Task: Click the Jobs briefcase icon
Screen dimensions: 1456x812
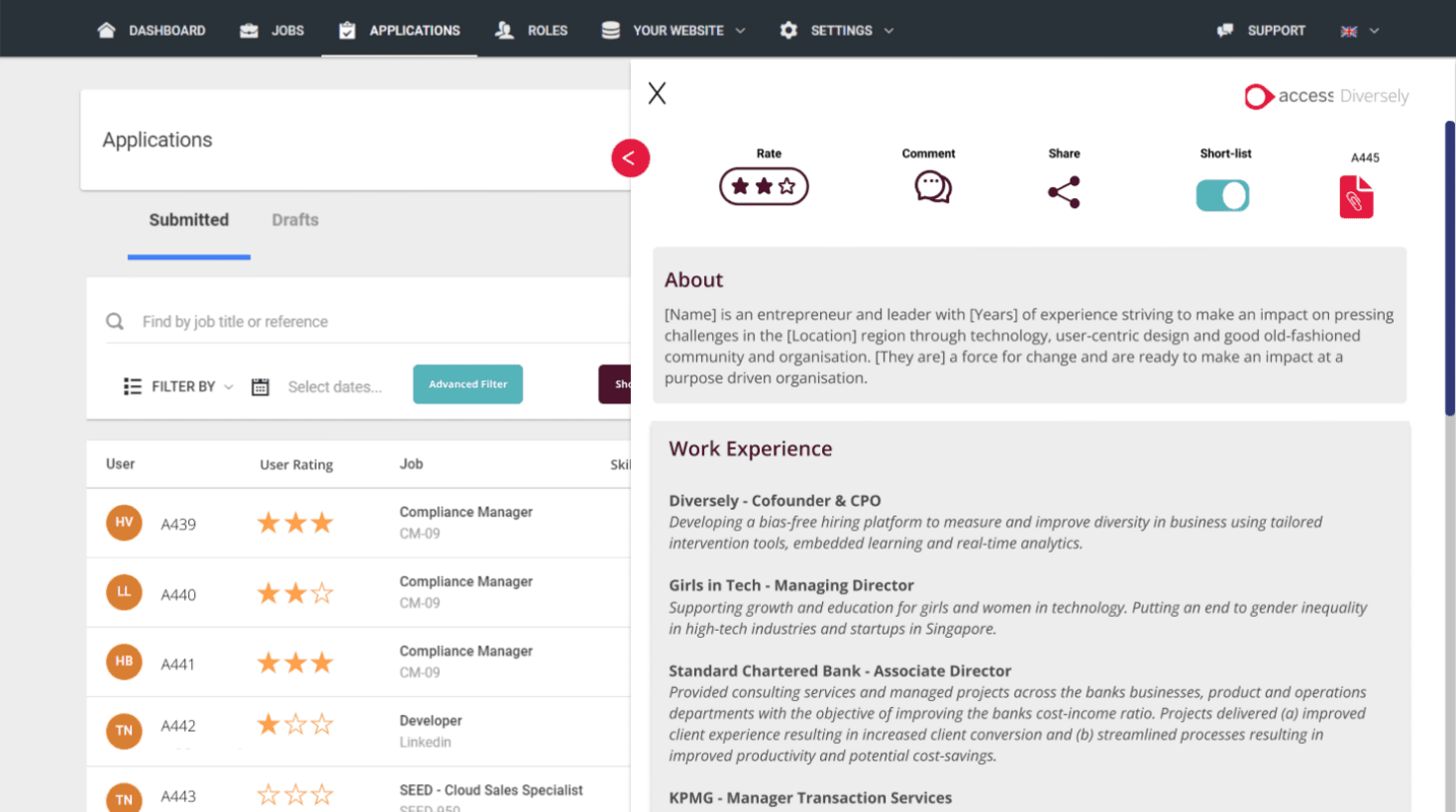Action: coord(249,31)
